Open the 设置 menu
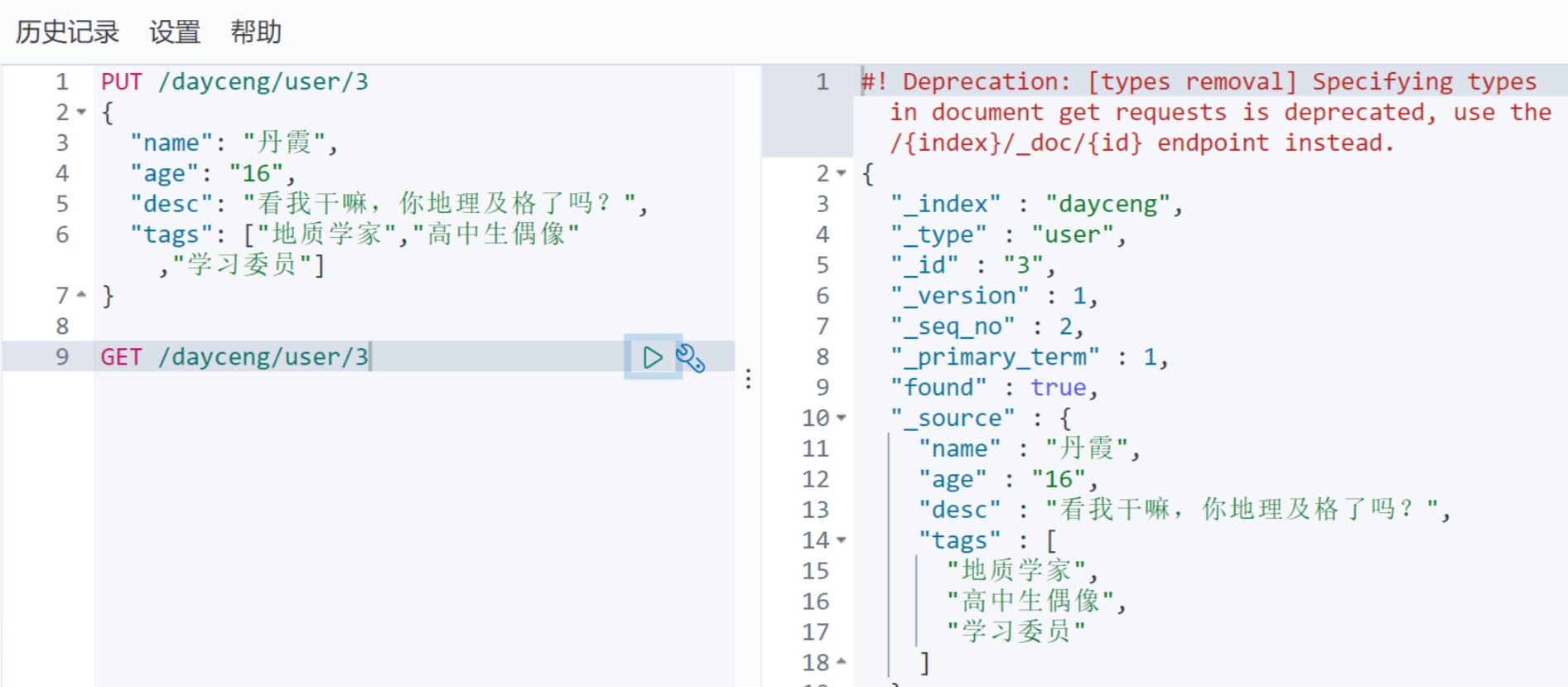This screenshot has width=1568, height=687. [175, 32]
